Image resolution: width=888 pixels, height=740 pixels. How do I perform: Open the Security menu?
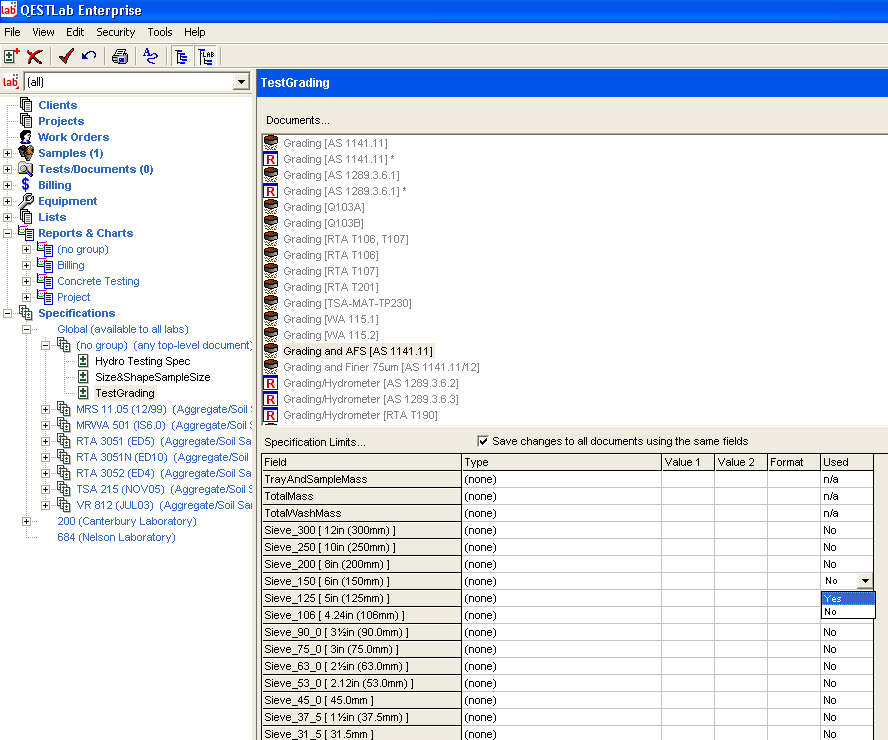(115, 32)
